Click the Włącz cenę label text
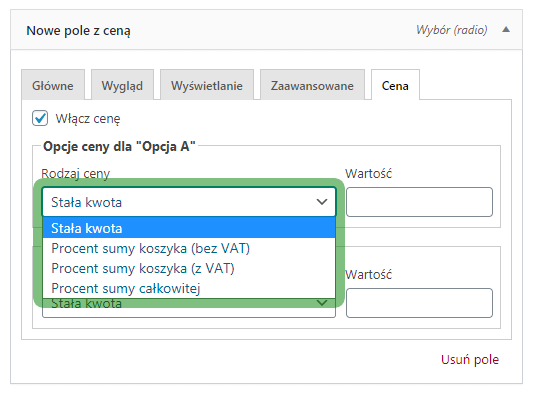 click(x=88, y=119)
